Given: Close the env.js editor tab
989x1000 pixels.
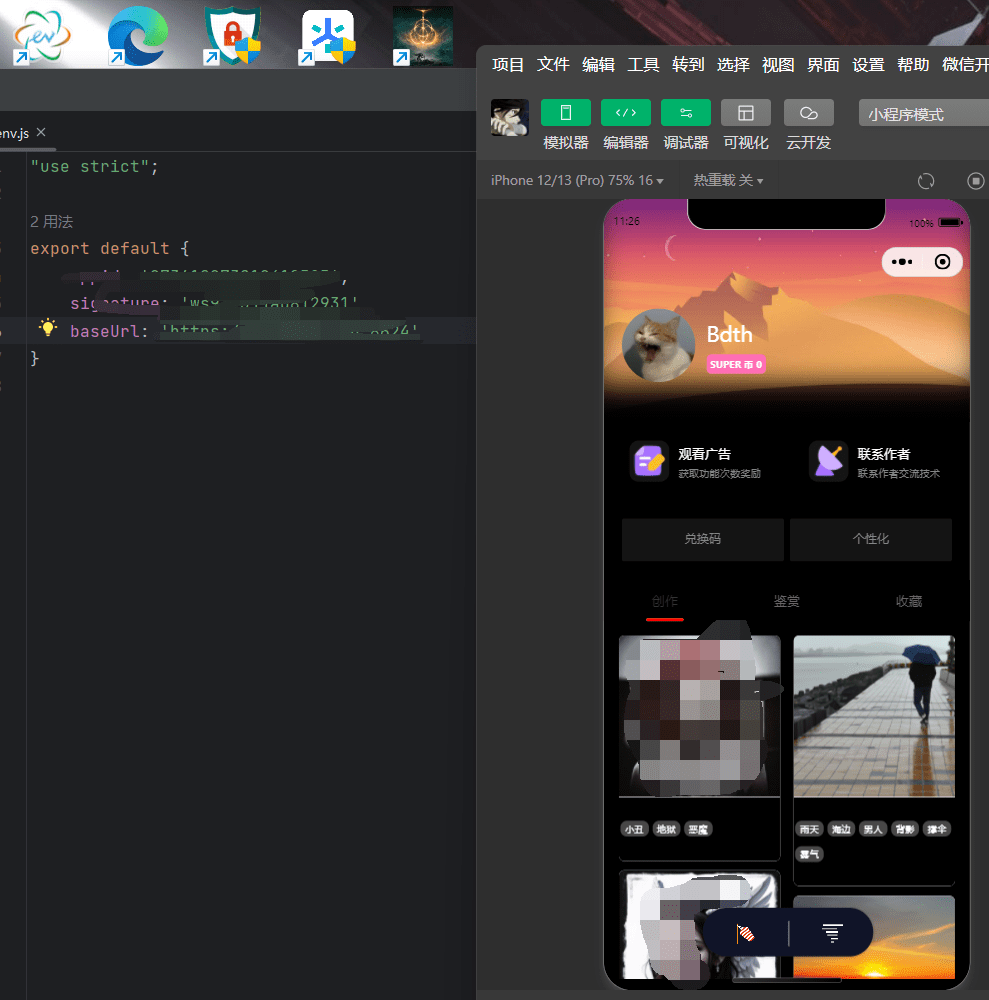Looking at the screenshot, I should 41,132.
